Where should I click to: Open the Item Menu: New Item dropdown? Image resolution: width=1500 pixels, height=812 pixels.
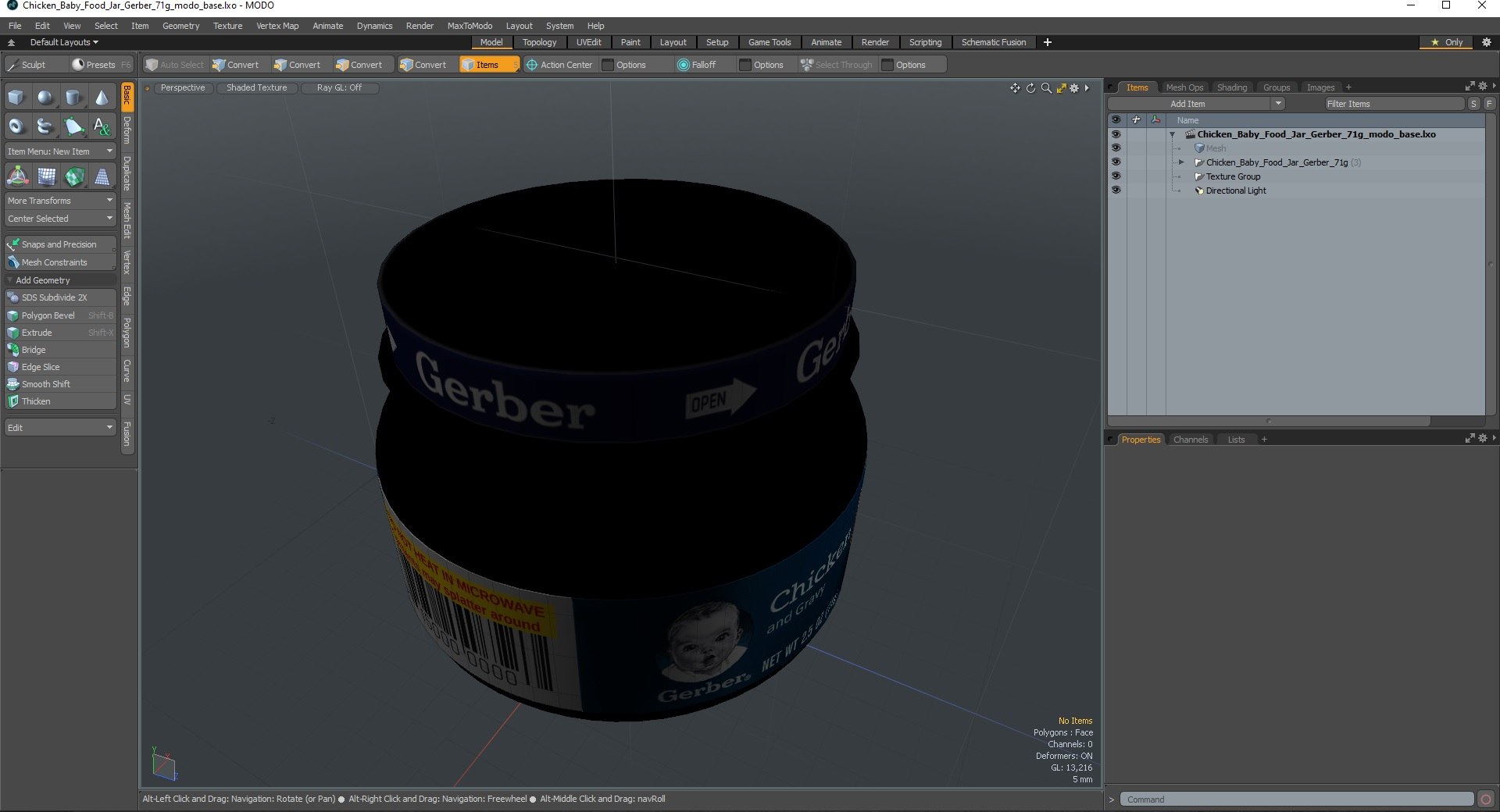60,151
